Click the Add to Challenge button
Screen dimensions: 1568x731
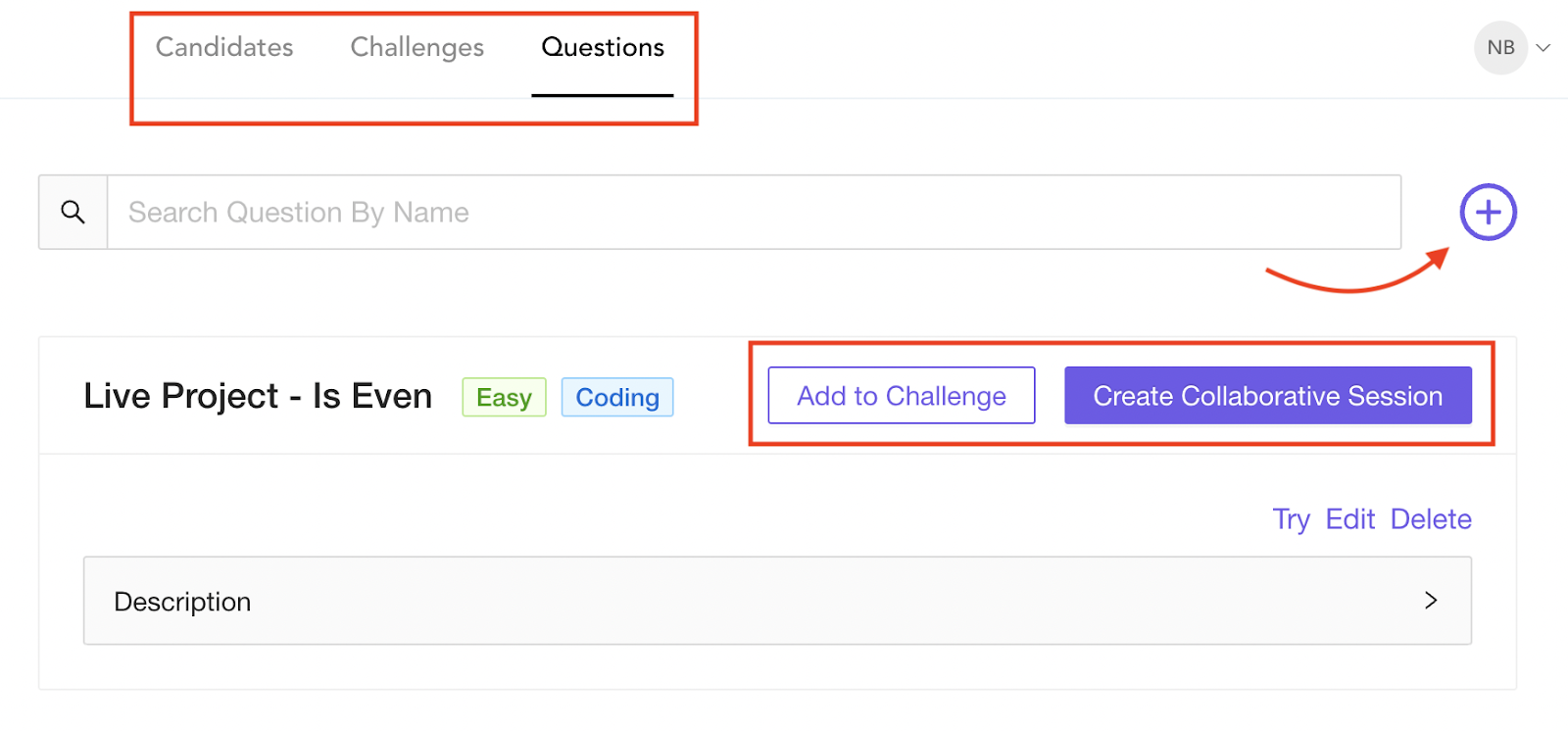(901, 396)
